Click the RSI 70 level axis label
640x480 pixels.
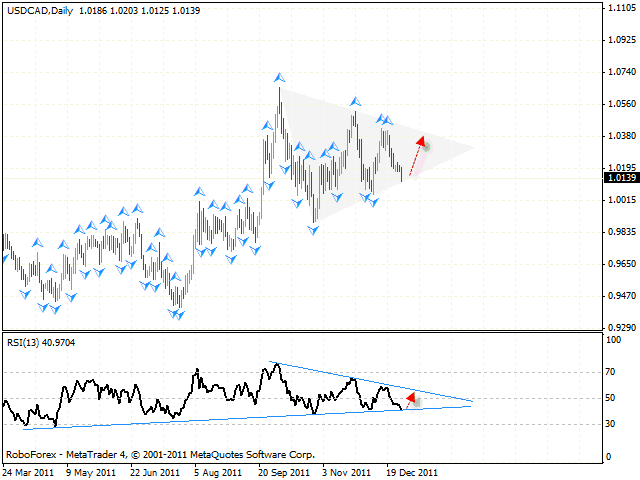(611, 371)
